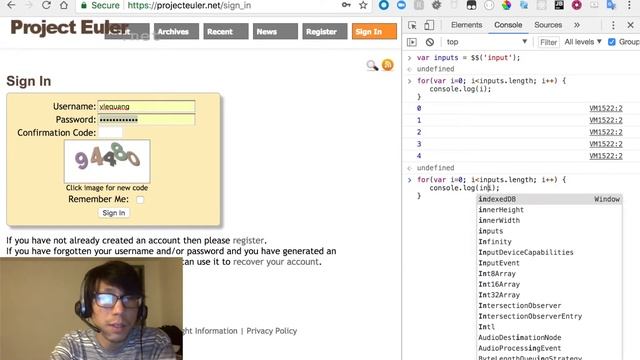Go back with browser back arrow
This screenshot has width=640, height=360.
click(x=11, y=5)
